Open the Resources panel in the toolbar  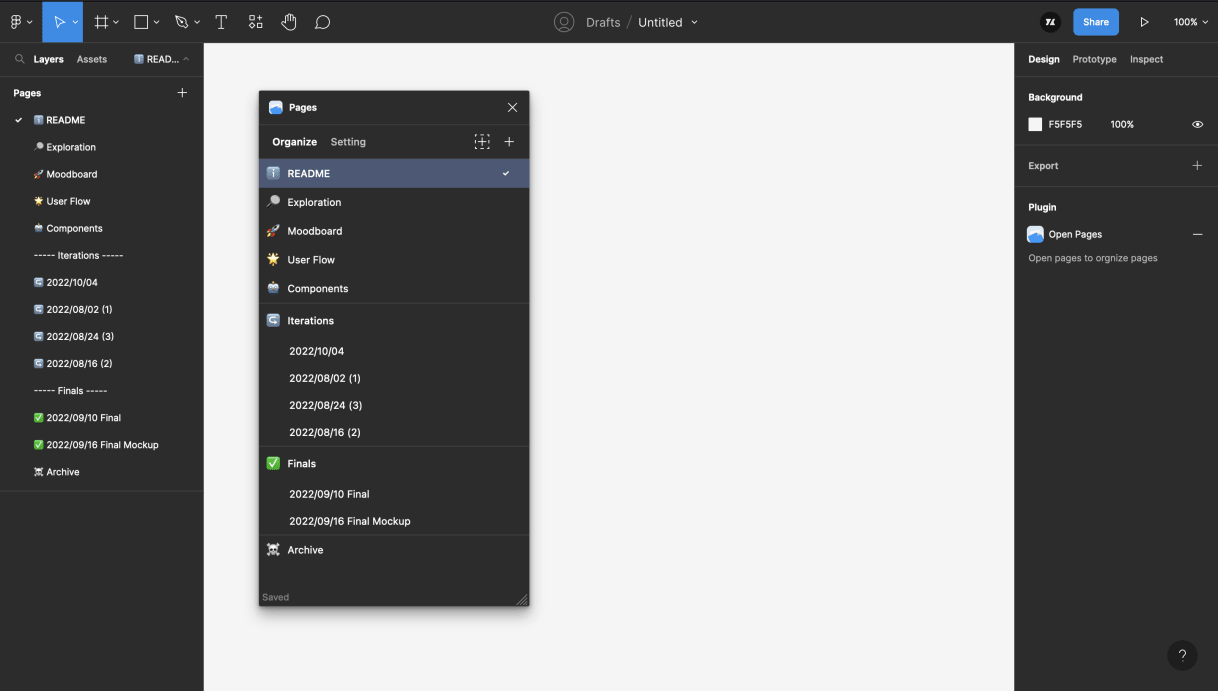click(255, 21)
